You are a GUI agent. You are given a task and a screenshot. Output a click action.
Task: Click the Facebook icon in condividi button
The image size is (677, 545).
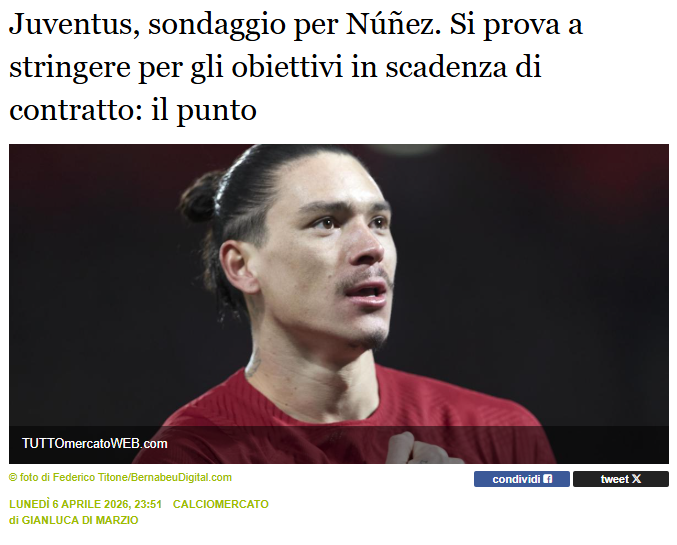point(547,479)
